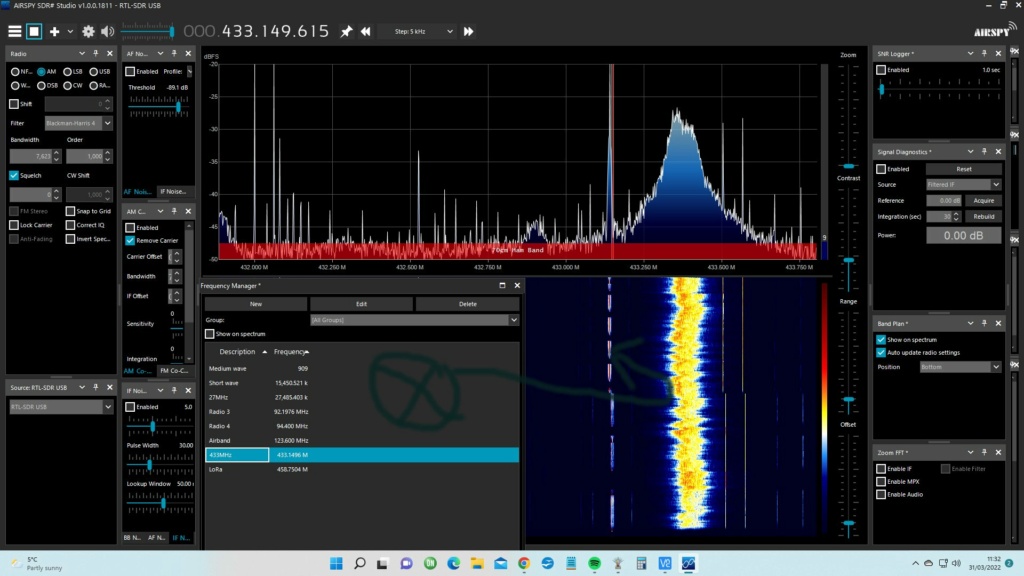Toggle the Squelch checkbox
The width and height of the screenshot is (1024, 576).
click(x=14, y=175)
